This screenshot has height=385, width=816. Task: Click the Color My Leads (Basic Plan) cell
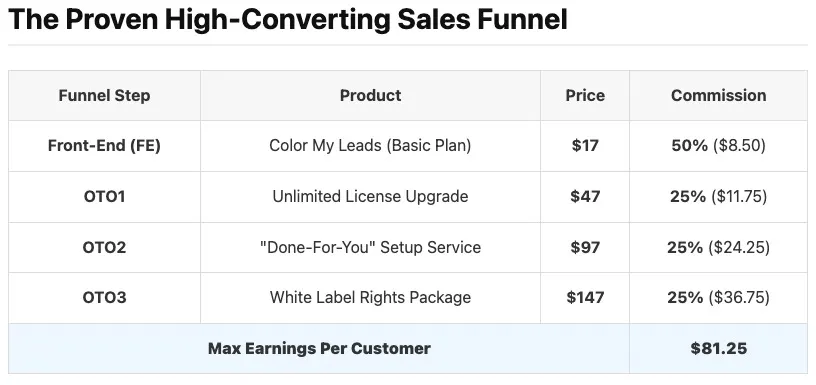tap(371, 146)
